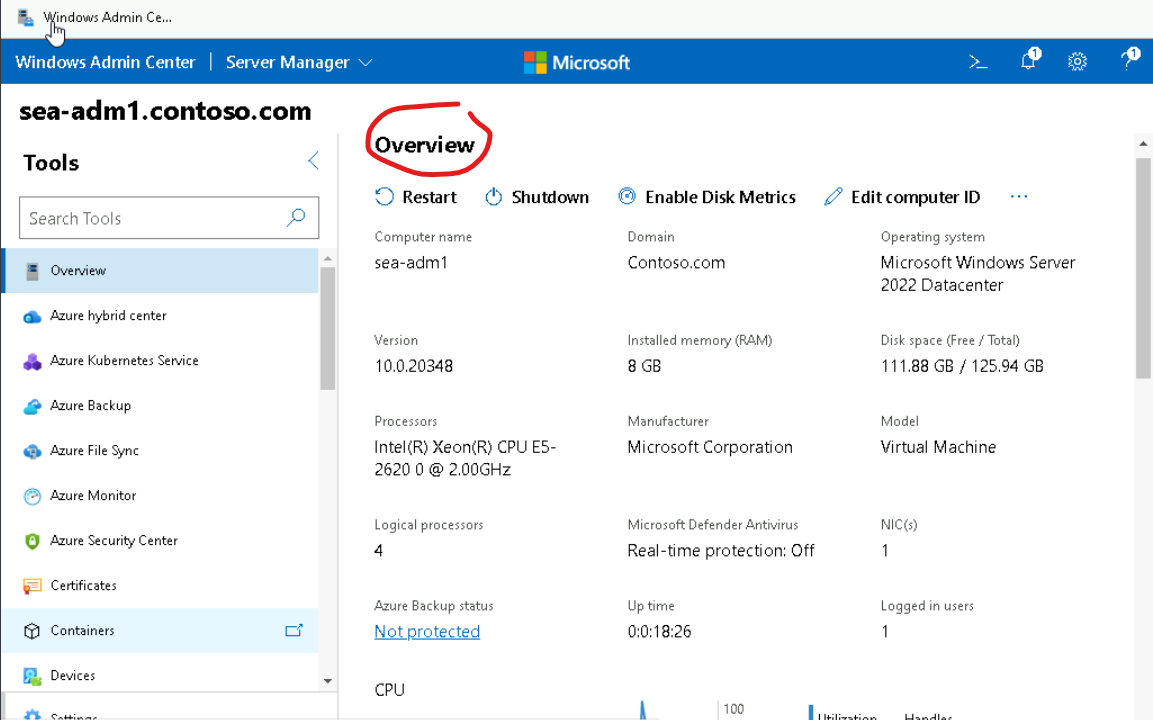This screenshot has height=720, width=1153.
Task: Select Certificates tool
Action: 160,585
